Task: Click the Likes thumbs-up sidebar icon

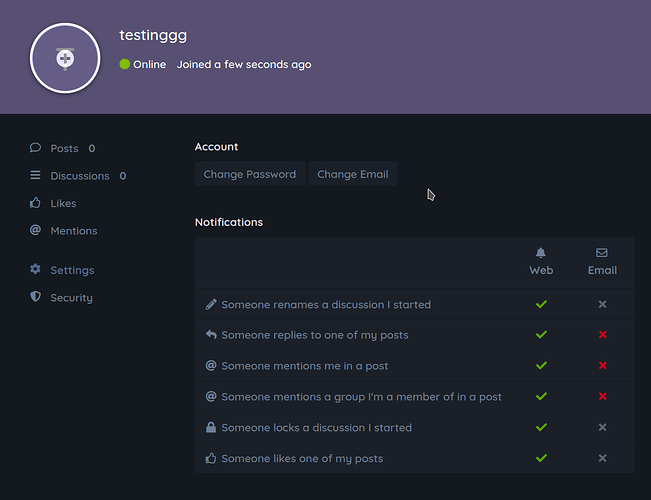Action: pyautogui.click(x=35, y=203)
